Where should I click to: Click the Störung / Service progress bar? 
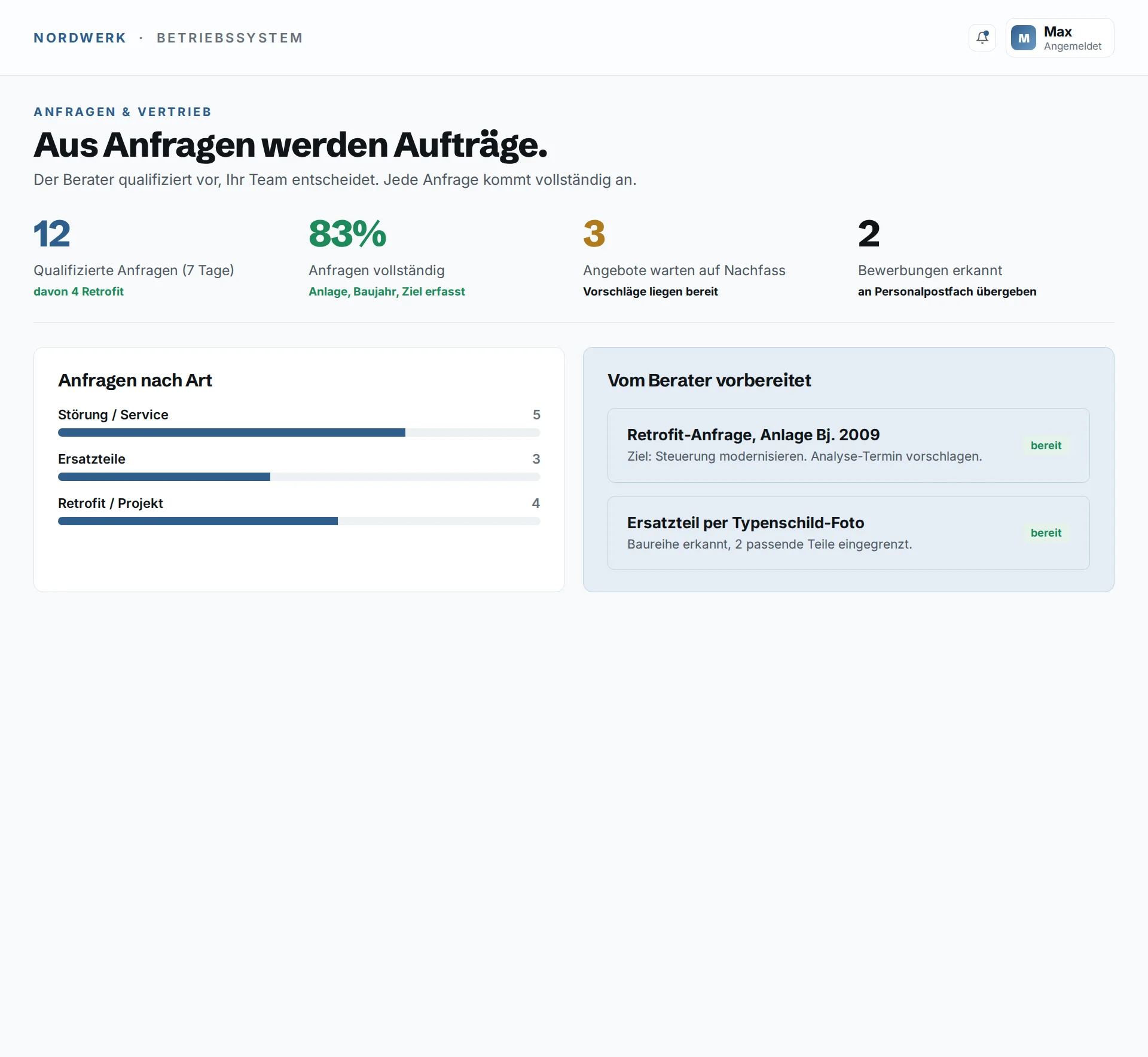pos(299,432)
